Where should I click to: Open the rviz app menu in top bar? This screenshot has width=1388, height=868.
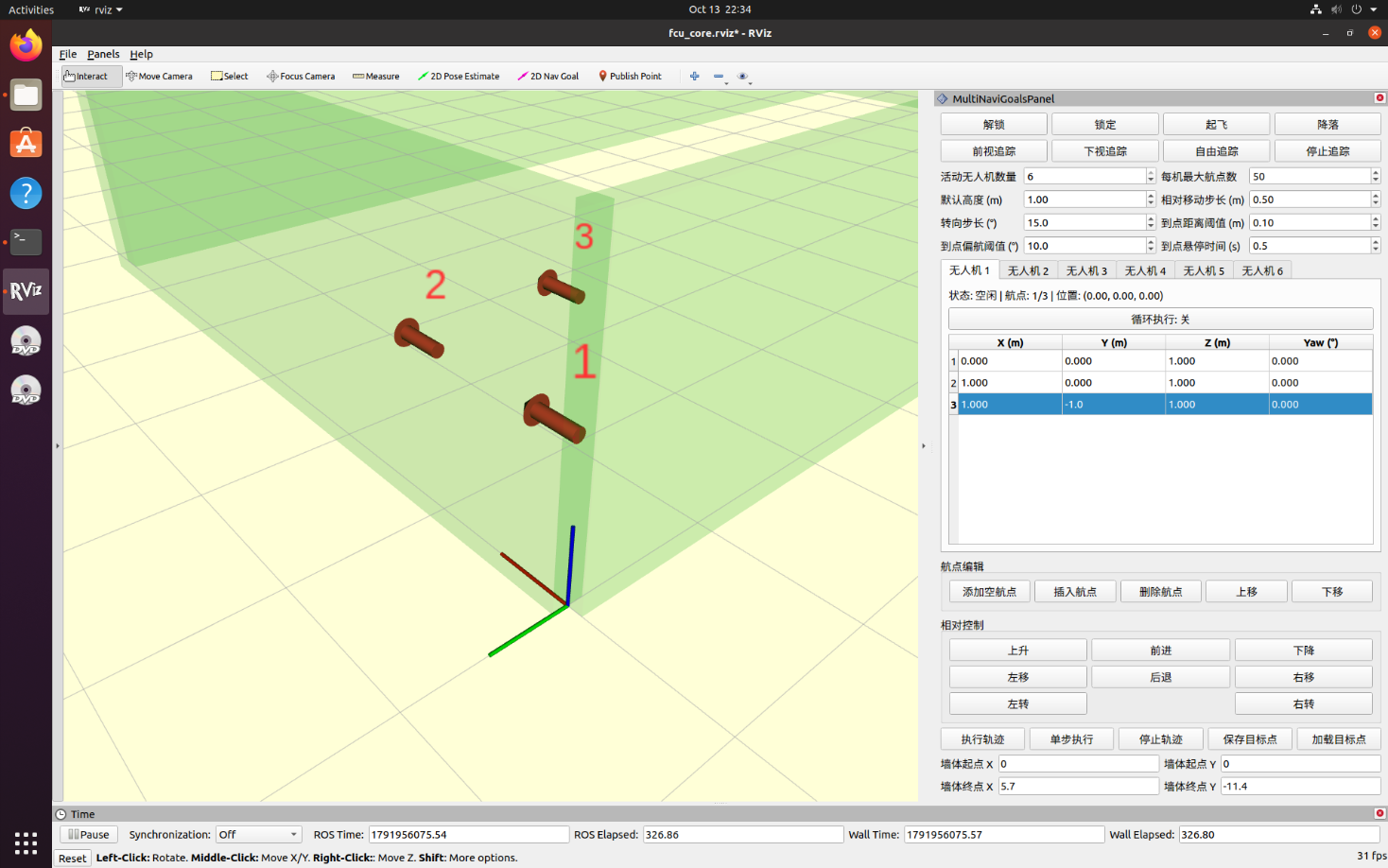(101, 9)
